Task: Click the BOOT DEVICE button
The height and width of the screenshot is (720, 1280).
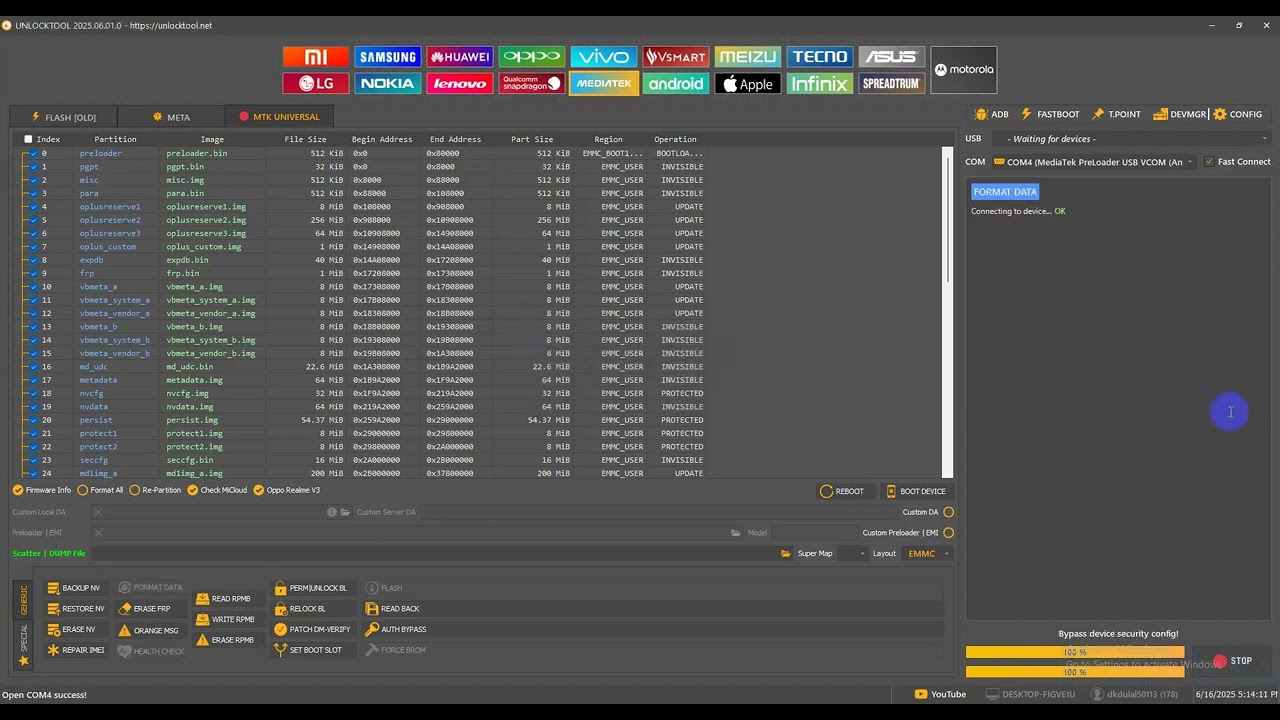Action: 915,491
